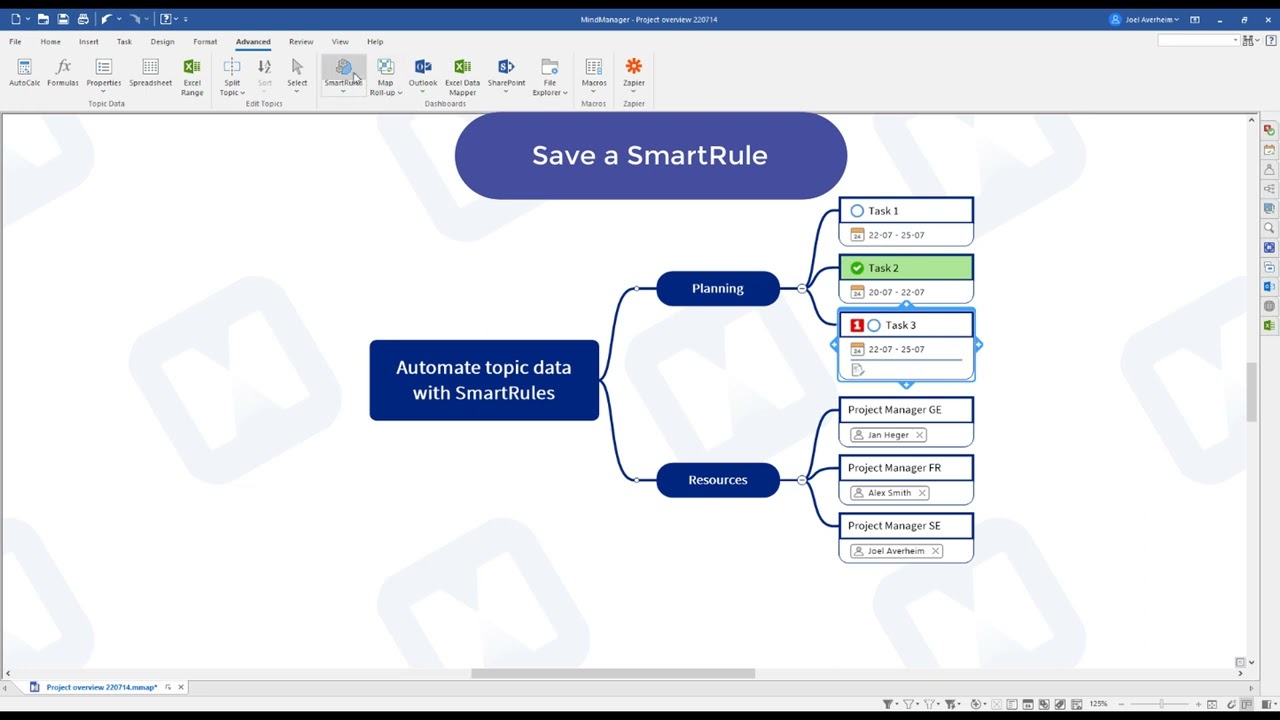Switch to the Review tab

tap(301, 42)
